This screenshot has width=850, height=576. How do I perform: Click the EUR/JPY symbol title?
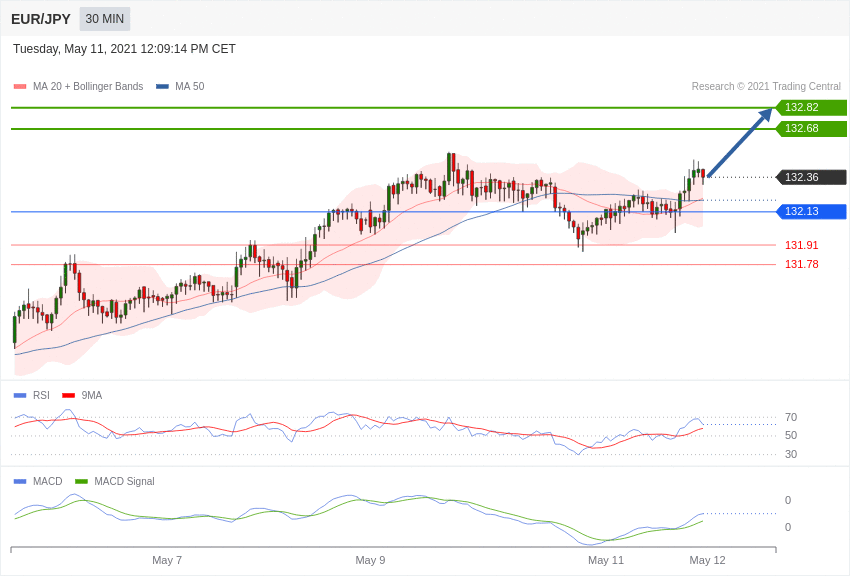pos(41,19)
